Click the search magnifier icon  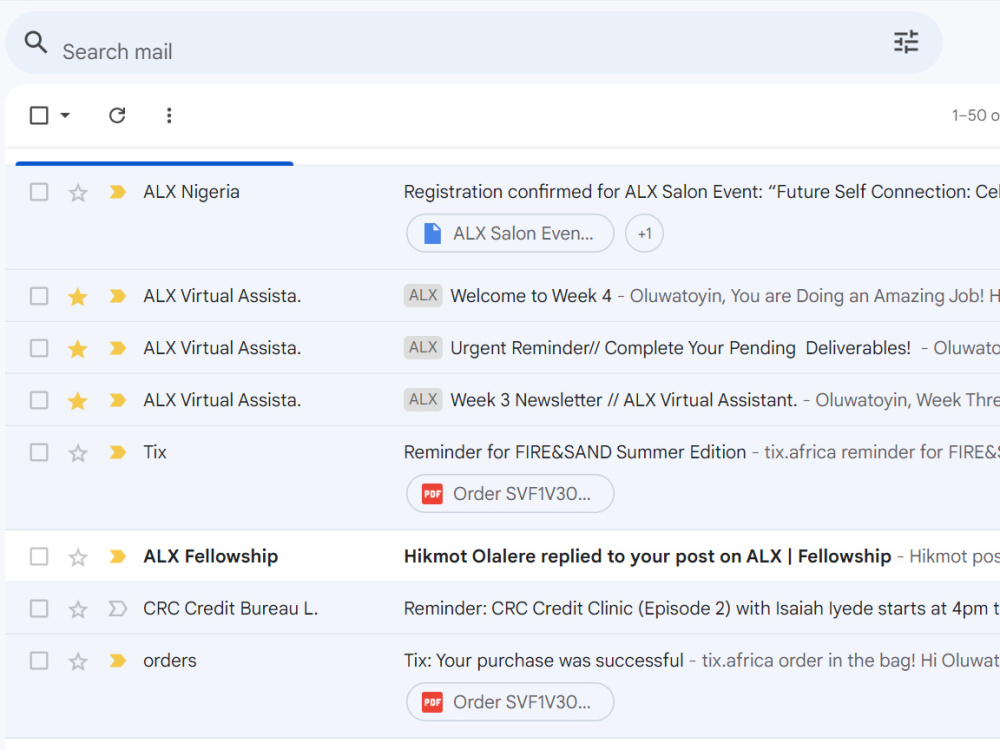[x=36, y=42]
